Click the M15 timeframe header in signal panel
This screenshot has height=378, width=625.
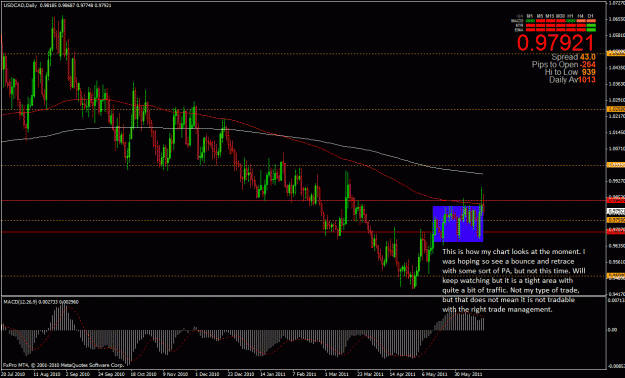tap(550, 16)
